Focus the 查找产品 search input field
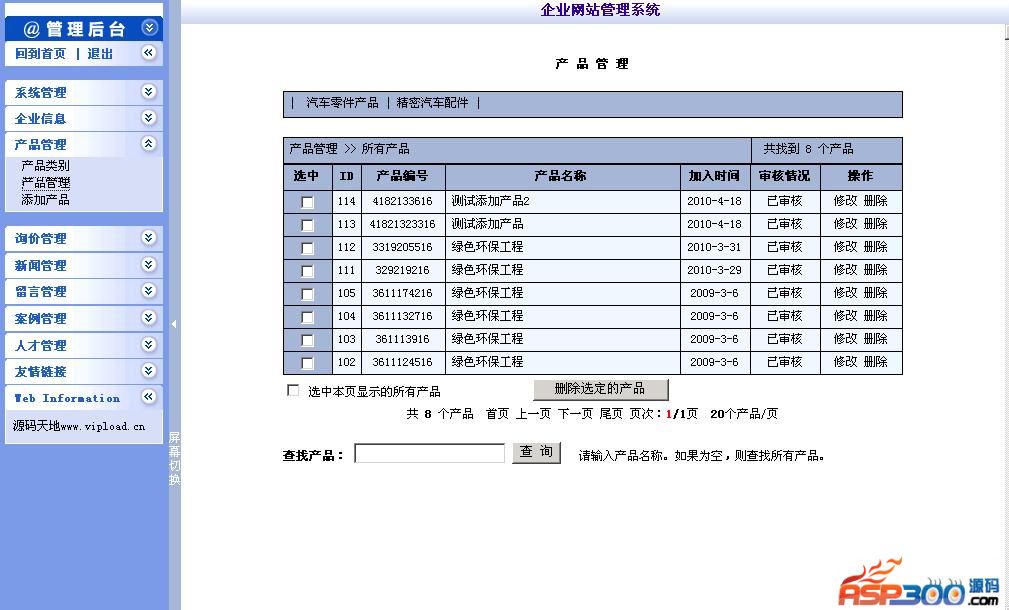 click(430, 454)
